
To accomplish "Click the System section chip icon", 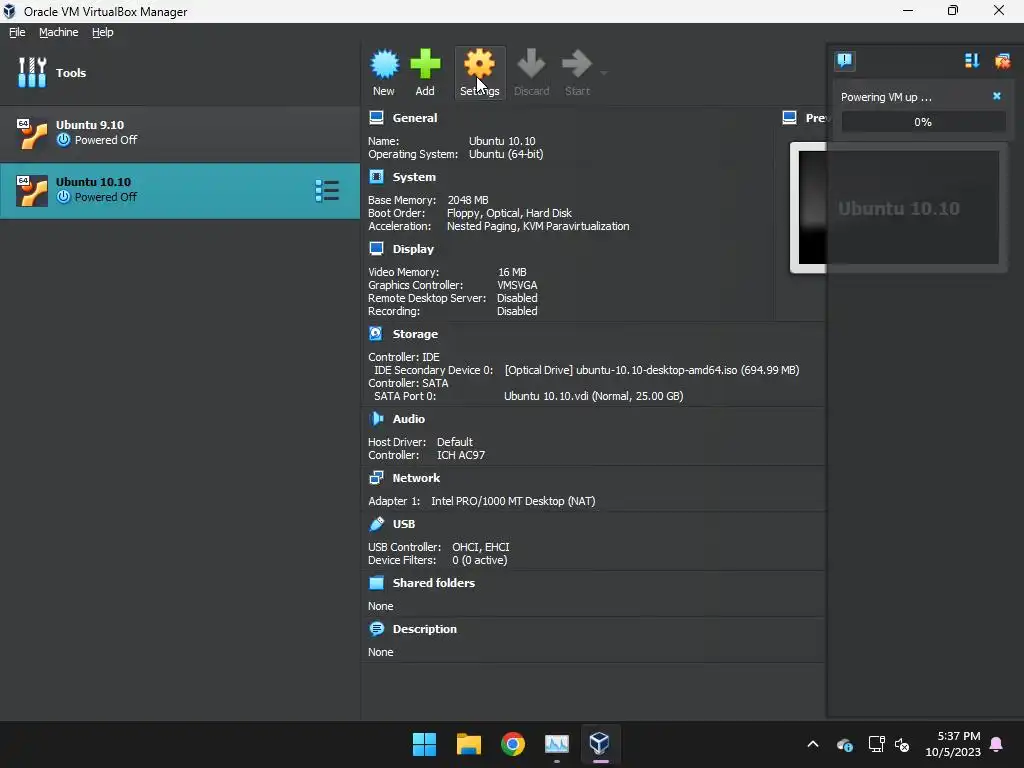I will [376, 176].
